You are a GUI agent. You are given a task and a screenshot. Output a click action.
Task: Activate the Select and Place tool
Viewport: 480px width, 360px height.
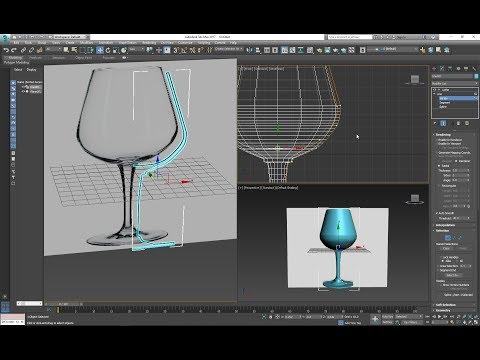(x=124, y=50)
